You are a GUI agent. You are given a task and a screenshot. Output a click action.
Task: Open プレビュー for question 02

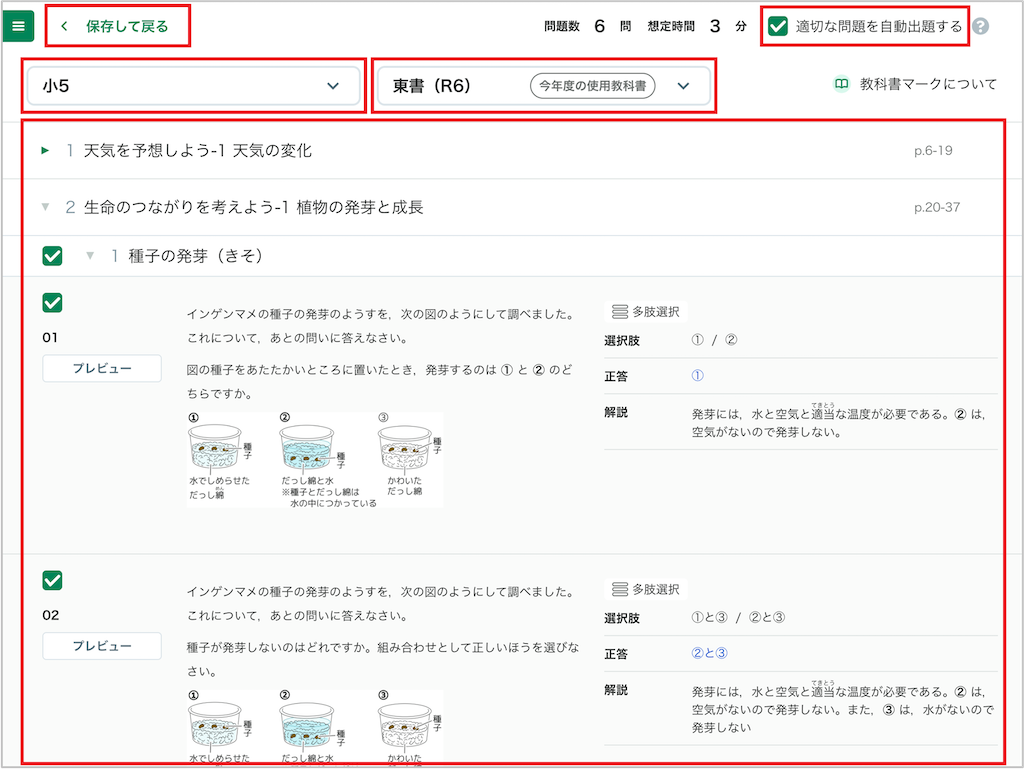[102, 646]
